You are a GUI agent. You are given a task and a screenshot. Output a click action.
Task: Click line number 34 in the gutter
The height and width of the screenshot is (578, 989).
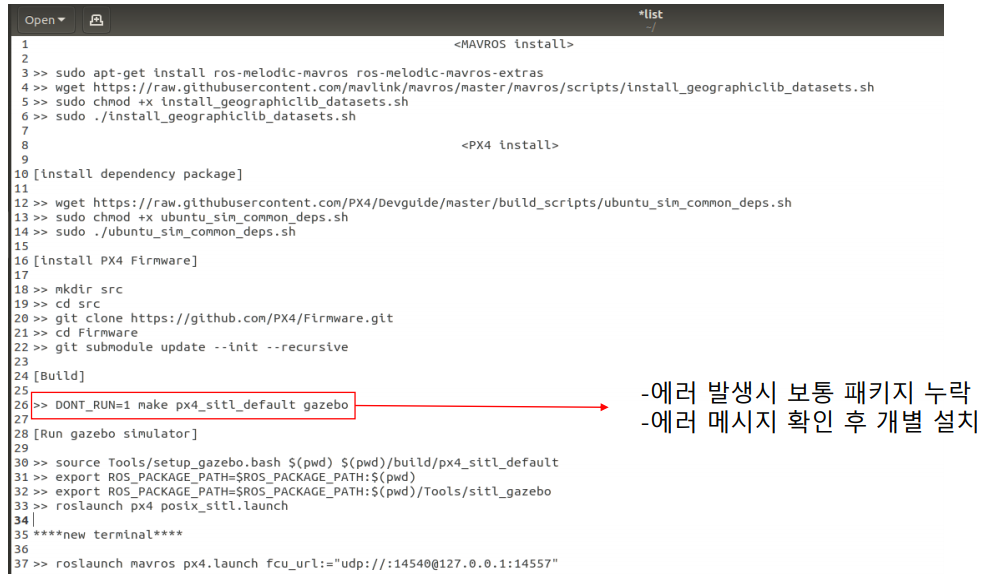tap(21, 521)
